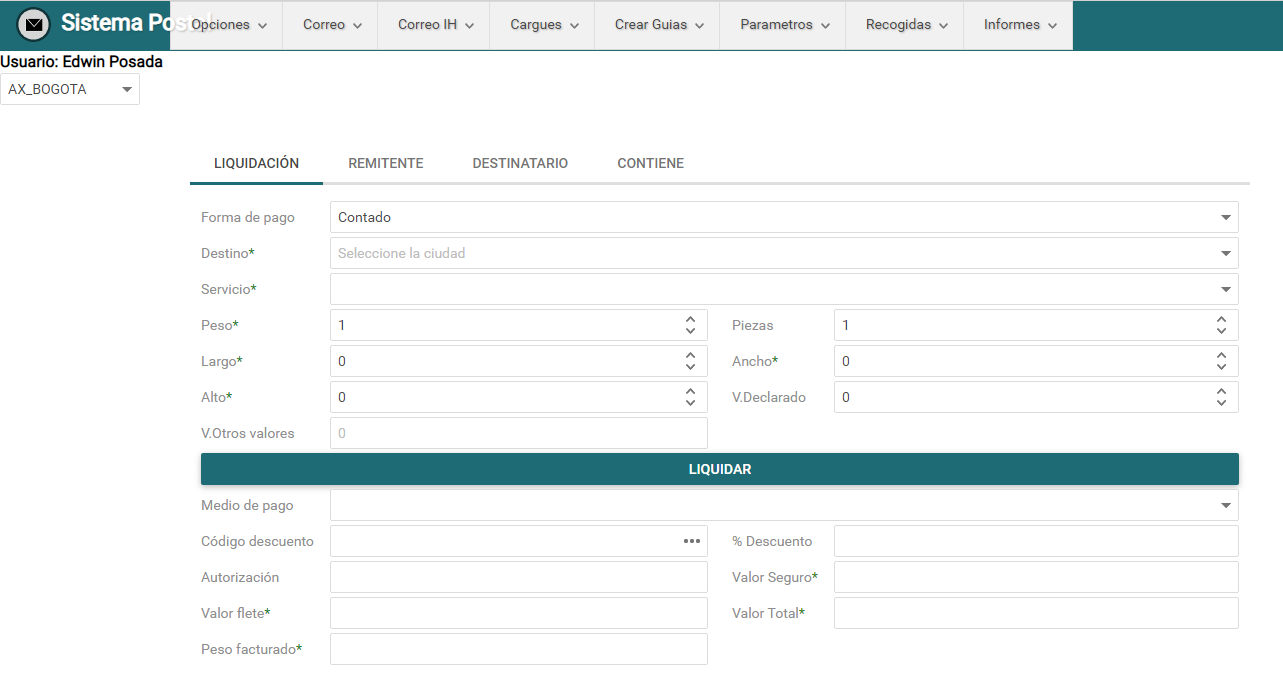Click the ellipsis icon in Código descuento
Screen dimensions: 1283x678
691,541
